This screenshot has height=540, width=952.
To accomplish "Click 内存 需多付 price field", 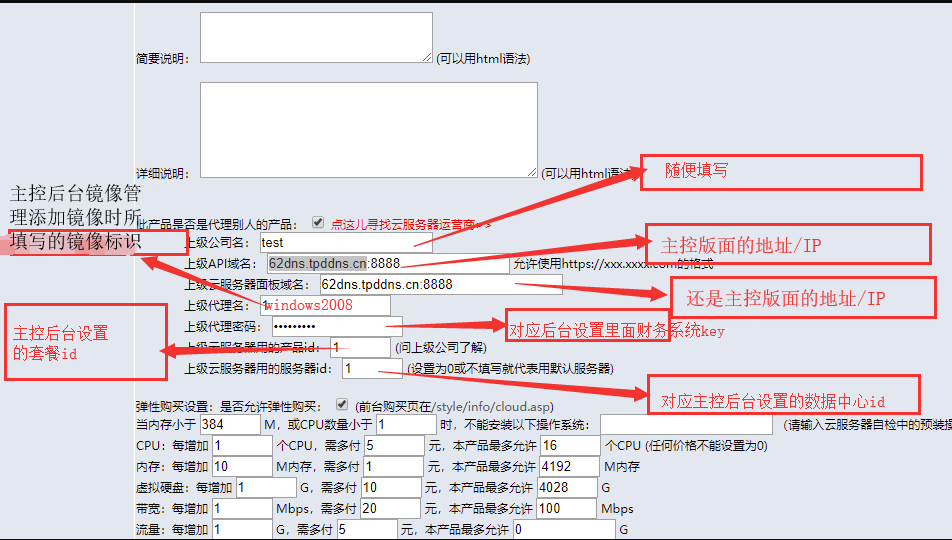I will click(x=393, y=467).
